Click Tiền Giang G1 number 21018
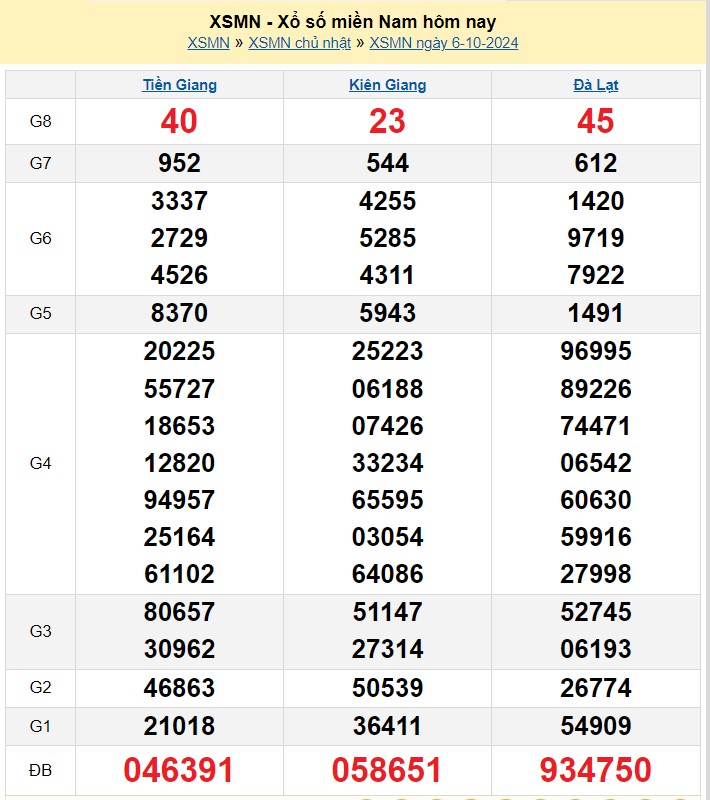 pos(179,726)
